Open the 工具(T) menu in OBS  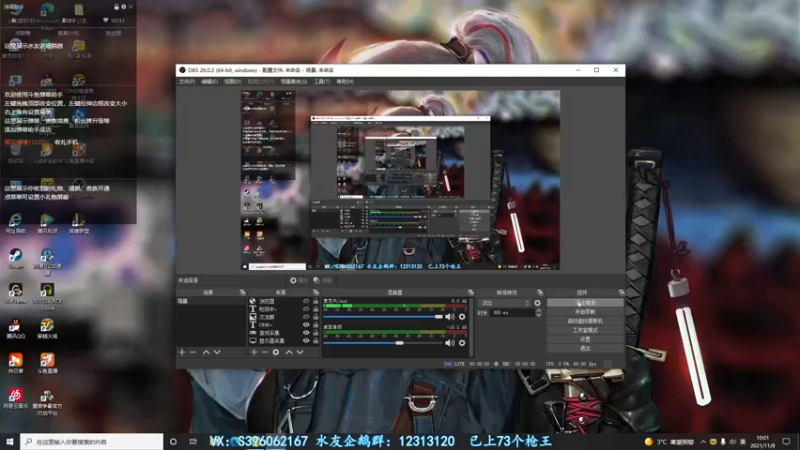(x=321, y=82)
